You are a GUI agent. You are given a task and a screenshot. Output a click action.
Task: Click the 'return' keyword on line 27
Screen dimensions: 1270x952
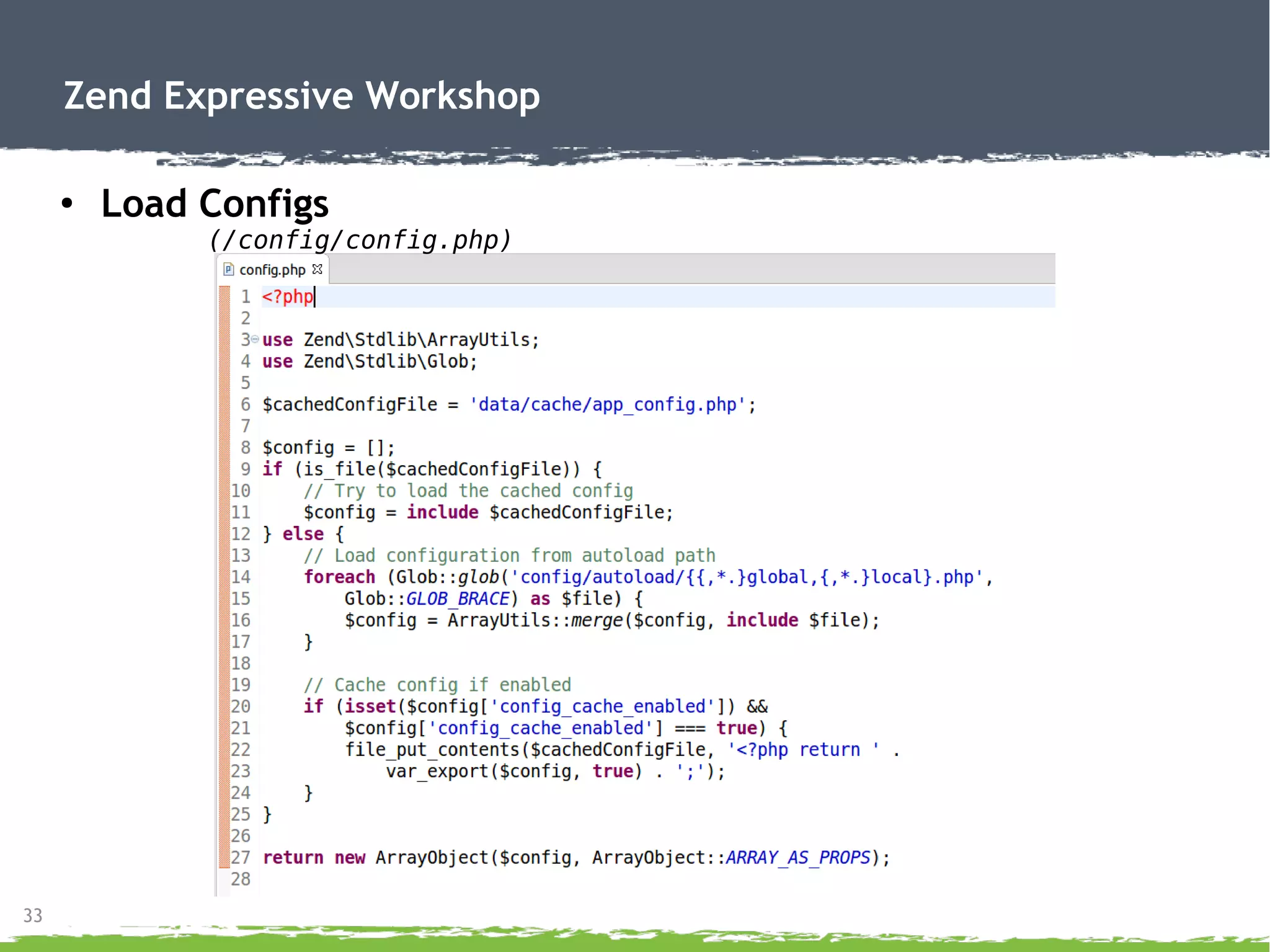293,858
